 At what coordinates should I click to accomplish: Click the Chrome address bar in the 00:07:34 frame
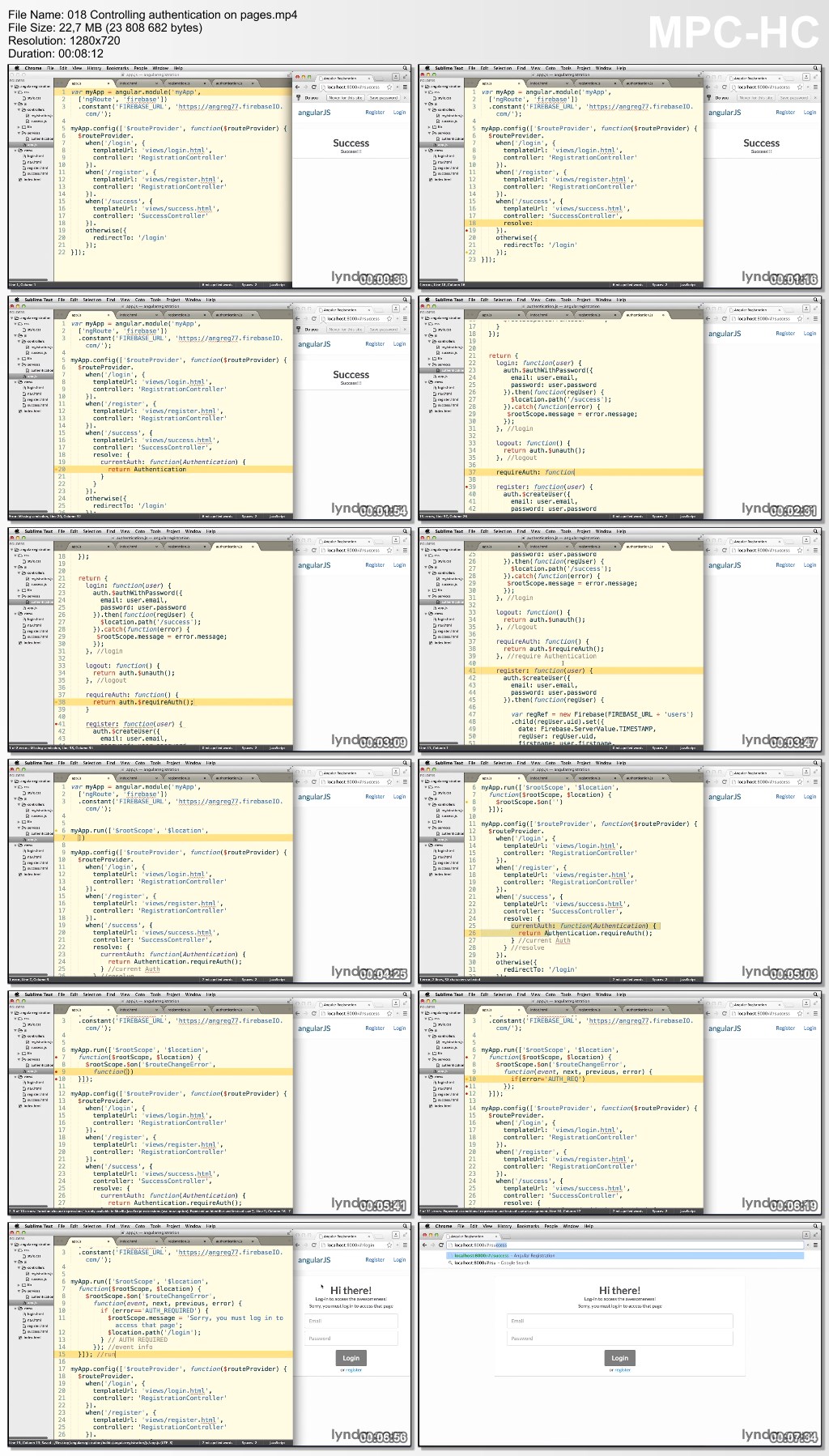click(623, 1245)
